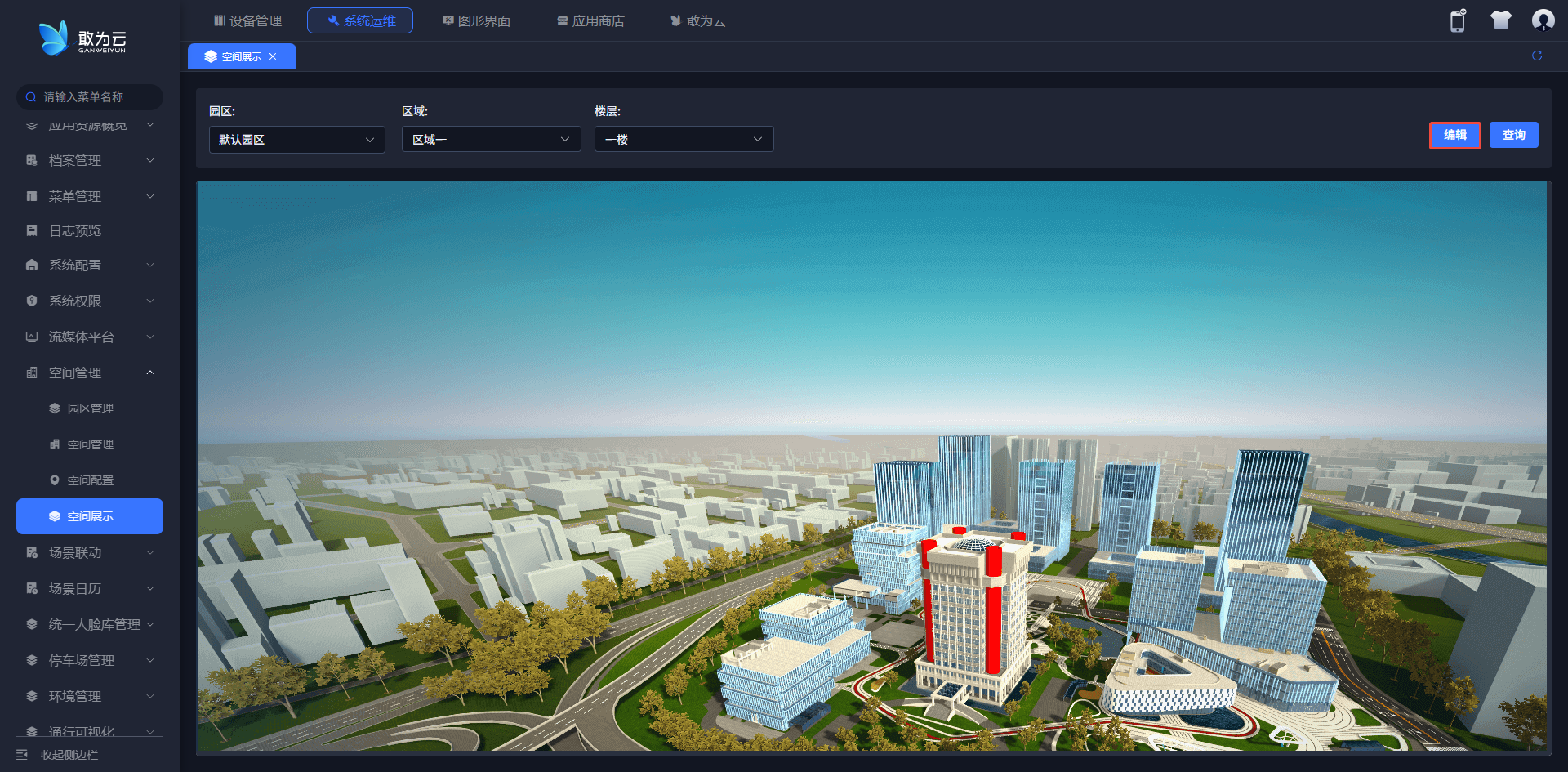1568x772 pixels.
Task: Open the theme skin shirt icon
Action: [x=1500, y=20]
